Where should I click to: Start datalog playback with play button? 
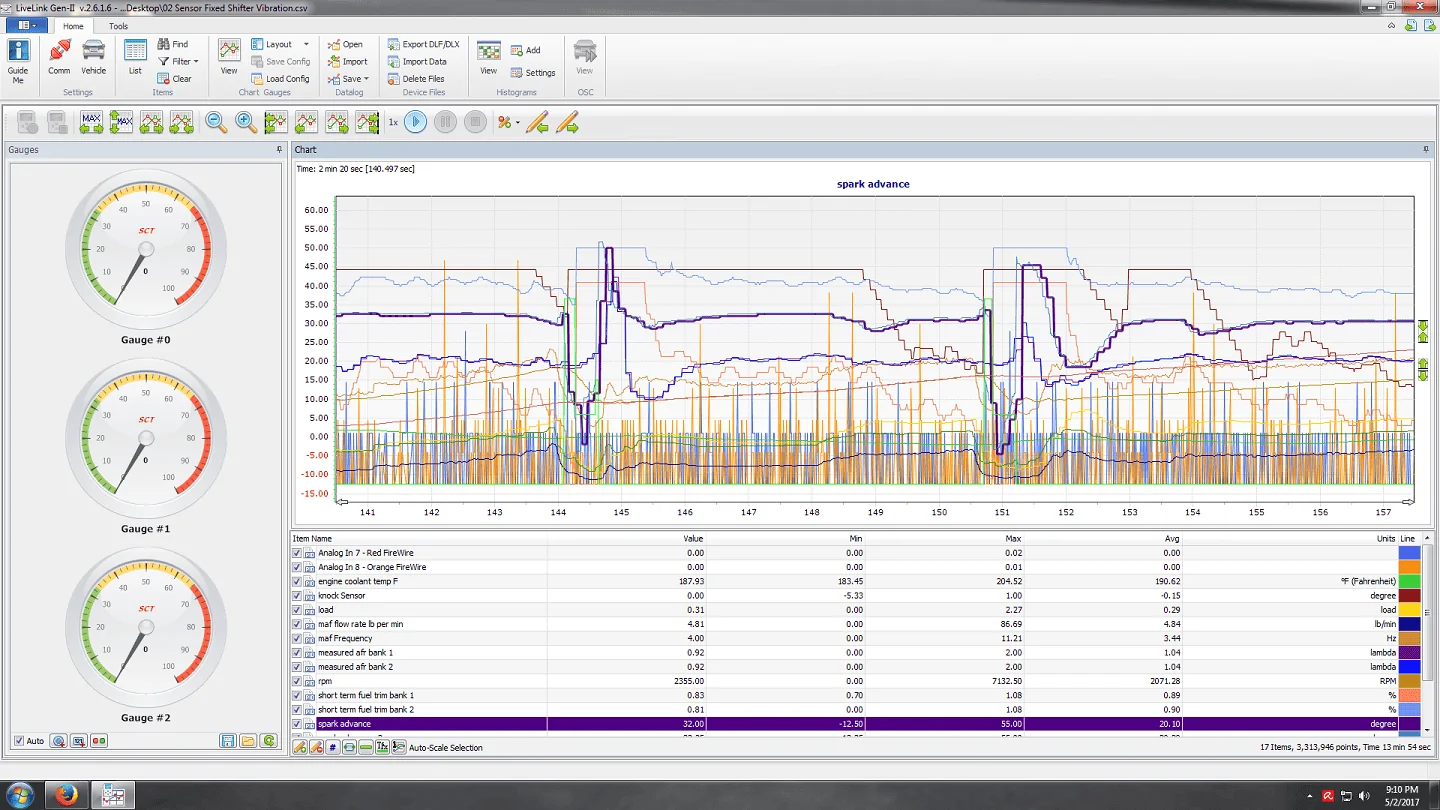(416, 122)
